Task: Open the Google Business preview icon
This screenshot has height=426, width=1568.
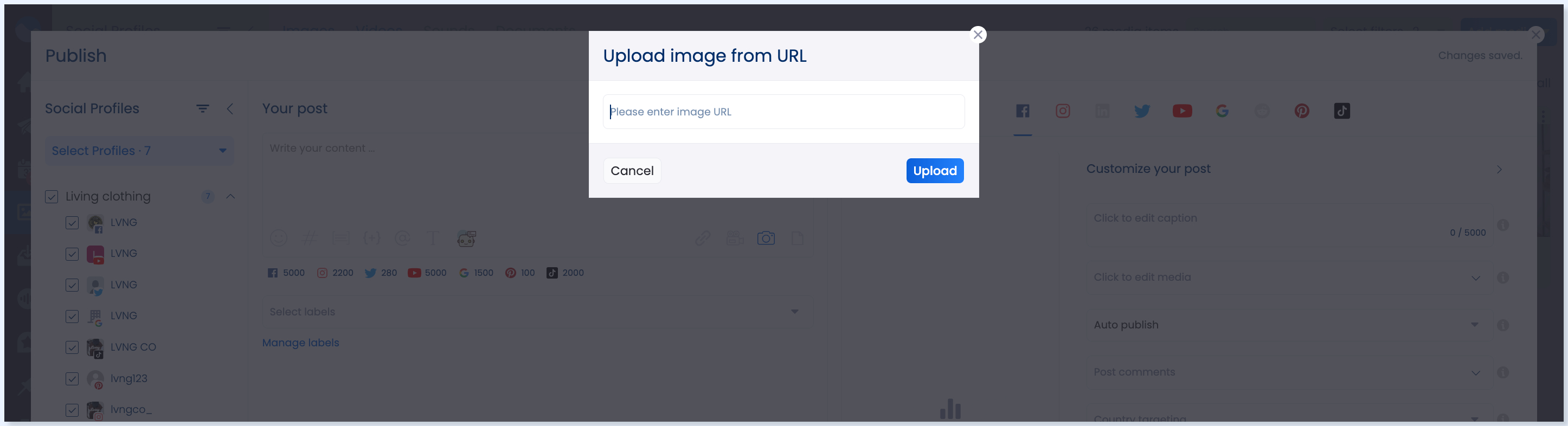Action: click(x=1222, y=111)
